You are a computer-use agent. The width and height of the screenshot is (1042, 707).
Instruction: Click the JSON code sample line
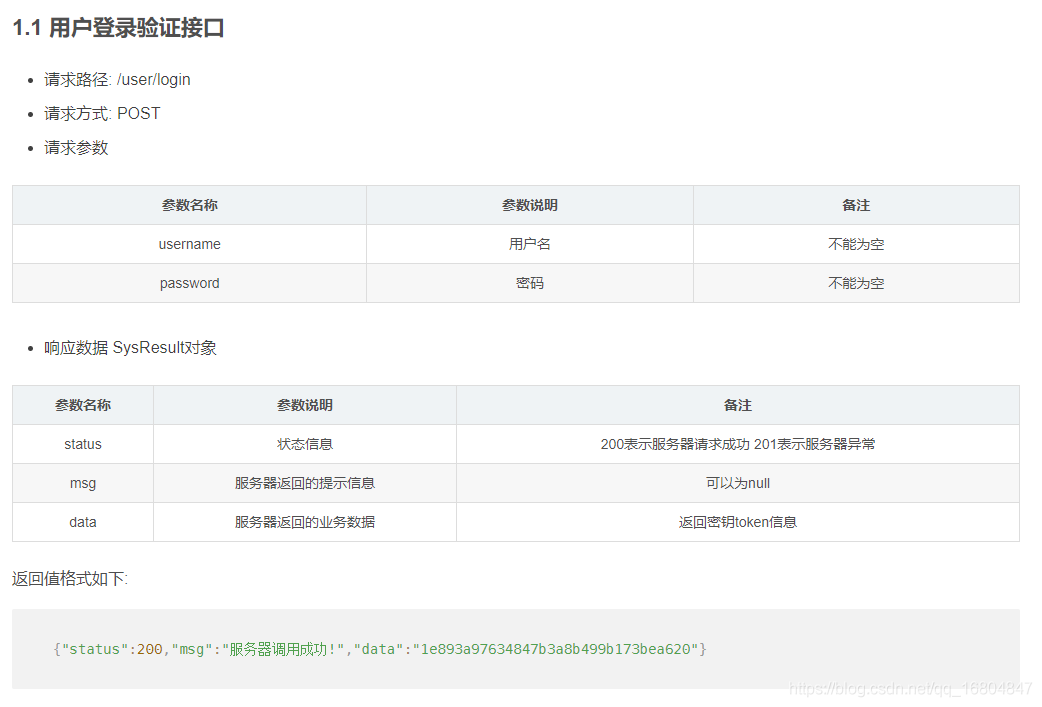(x=379, y=649)
